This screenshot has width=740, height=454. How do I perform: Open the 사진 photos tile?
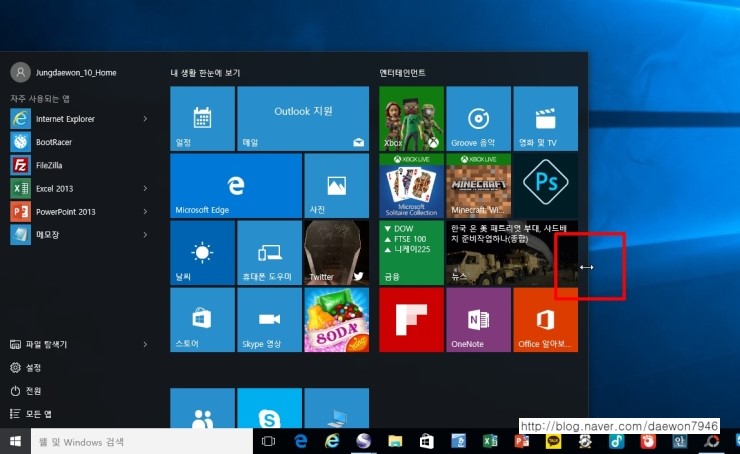pyautogui.click(x=336, y=186)
